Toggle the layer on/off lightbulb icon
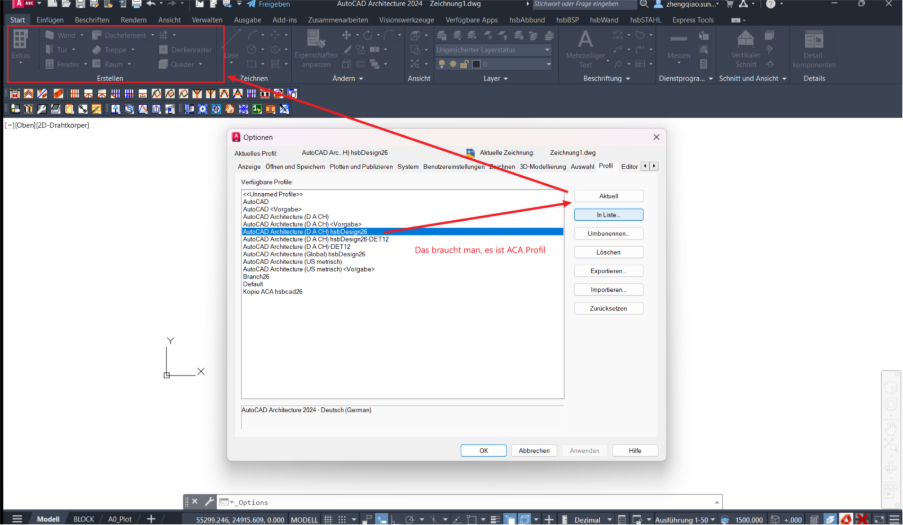The width and height of the screenshot is (903, 525). coord(442,64)
